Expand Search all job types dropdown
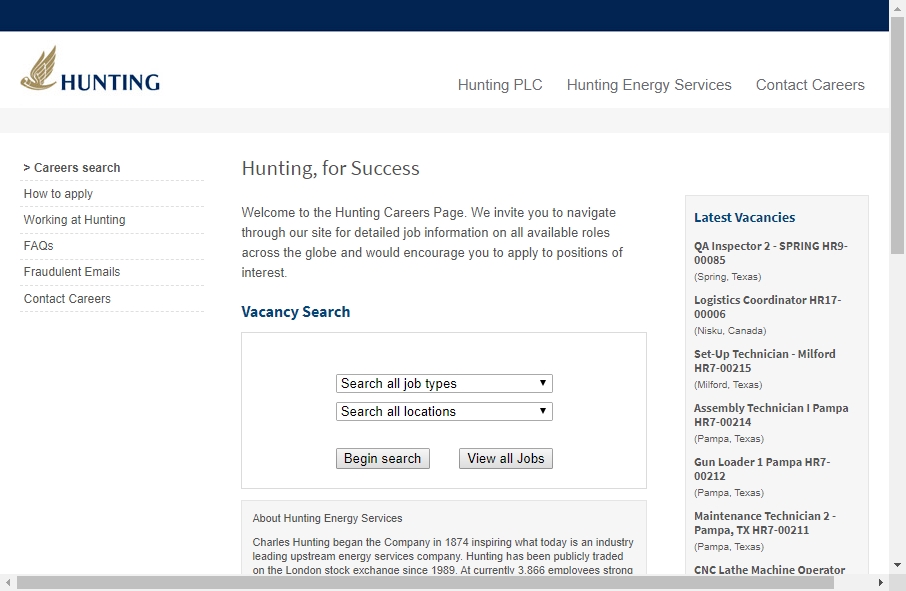 click(444, 384)
